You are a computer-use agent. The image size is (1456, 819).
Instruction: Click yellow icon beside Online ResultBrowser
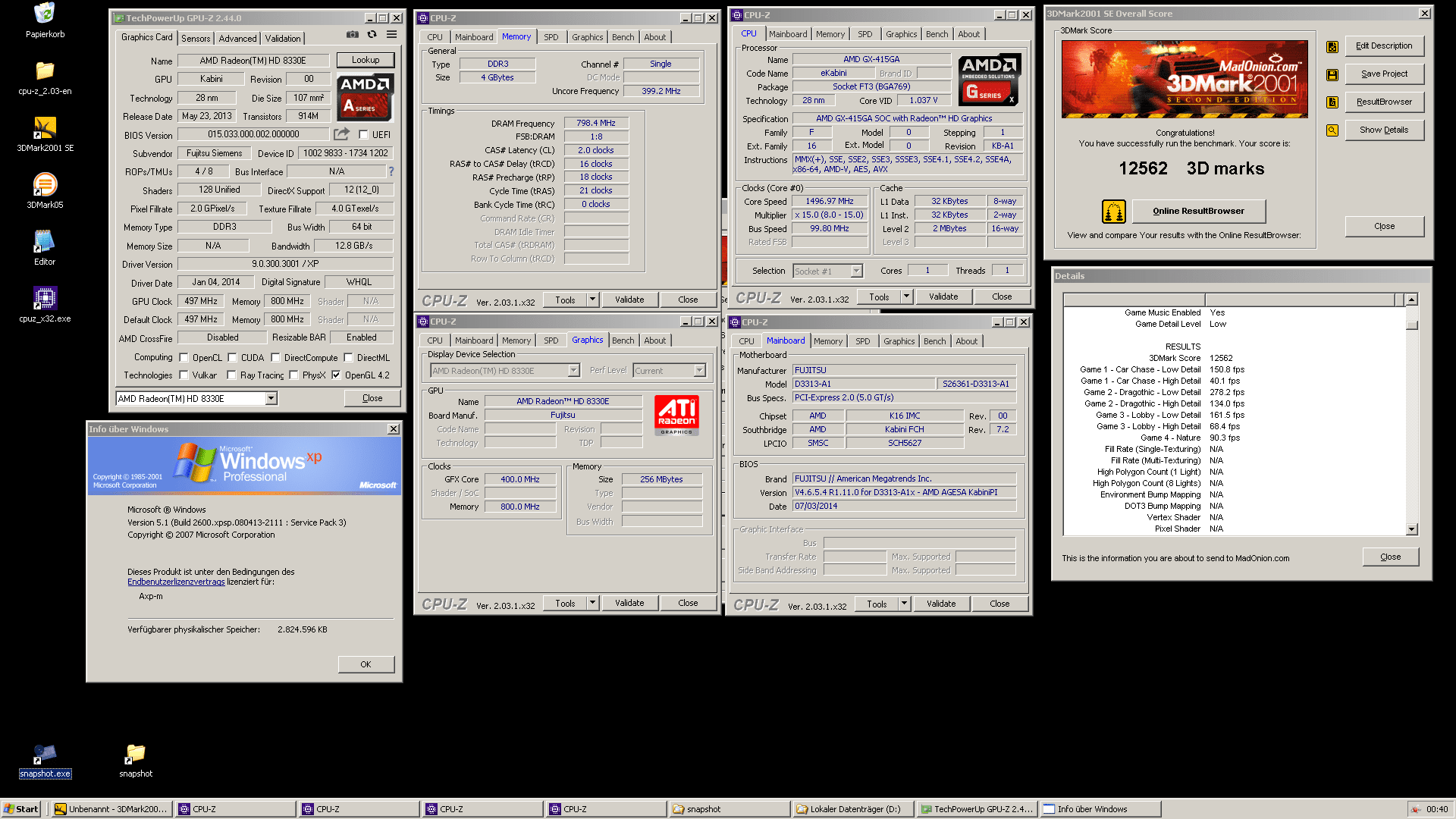(1113, 212)
